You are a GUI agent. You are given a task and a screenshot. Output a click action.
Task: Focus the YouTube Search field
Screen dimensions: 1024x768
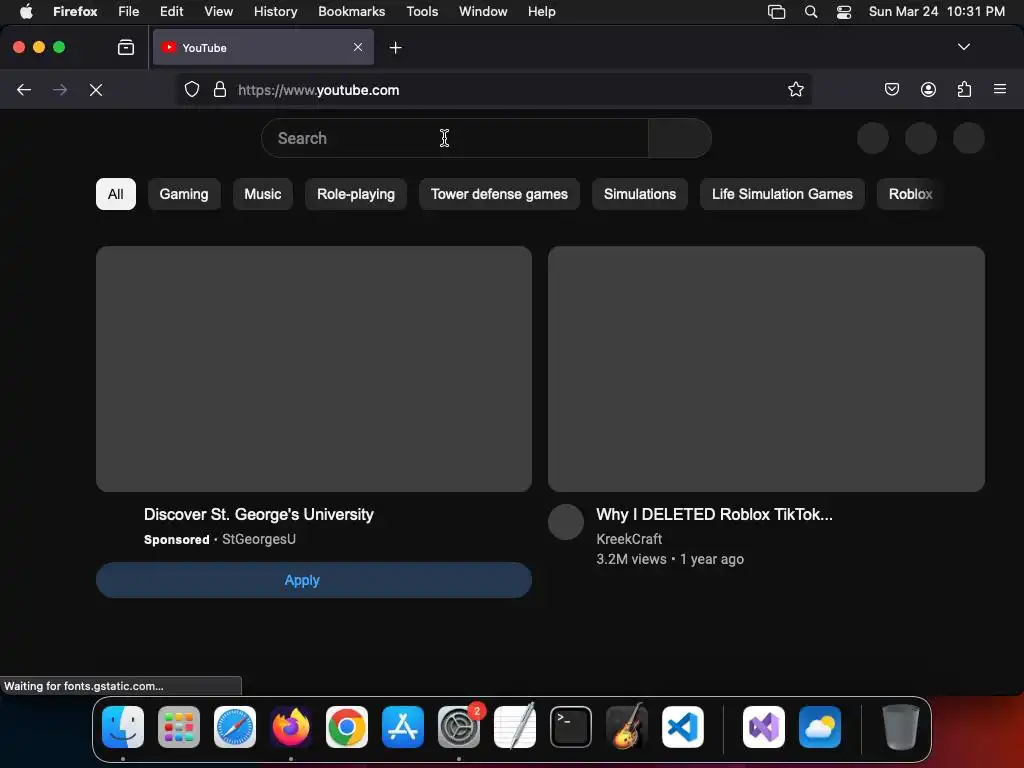[455, 138]
